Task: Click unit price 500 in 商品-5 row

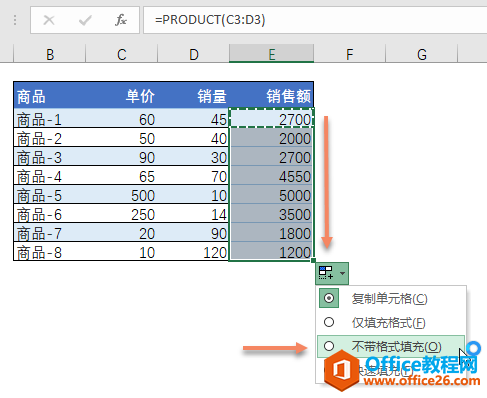Action: (122, 194)
